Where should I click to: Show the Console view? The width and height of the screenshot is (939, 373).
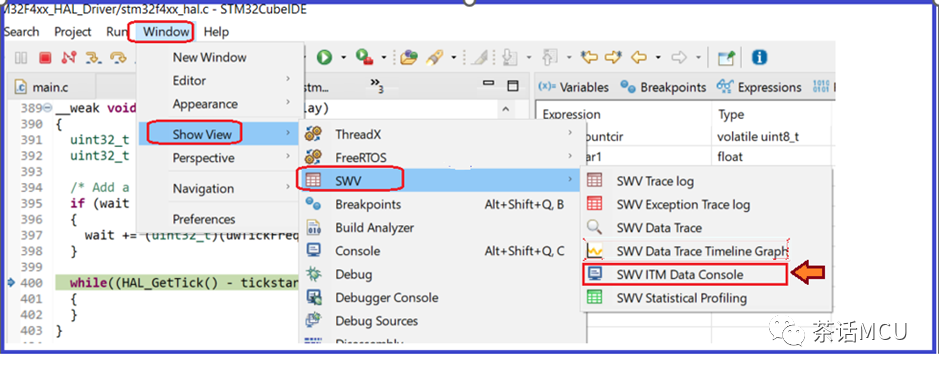(440, 251)
